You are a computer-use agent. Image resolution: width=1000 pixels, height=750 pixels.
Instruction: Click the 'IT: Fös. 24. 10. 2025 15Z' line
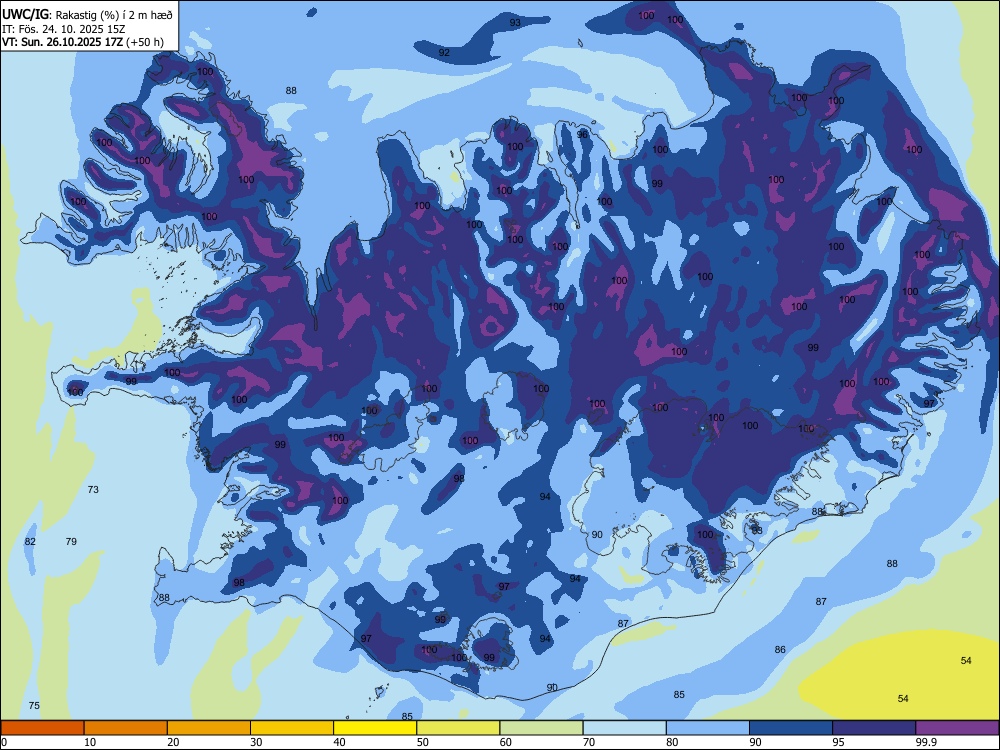pyautogui.click(x=64, y=29)
